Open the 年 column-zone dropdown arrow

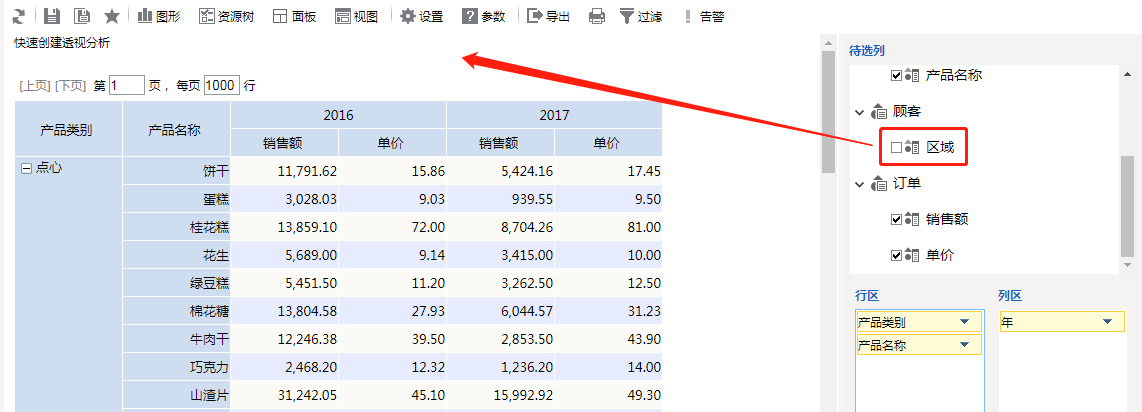coord(1108,322)
